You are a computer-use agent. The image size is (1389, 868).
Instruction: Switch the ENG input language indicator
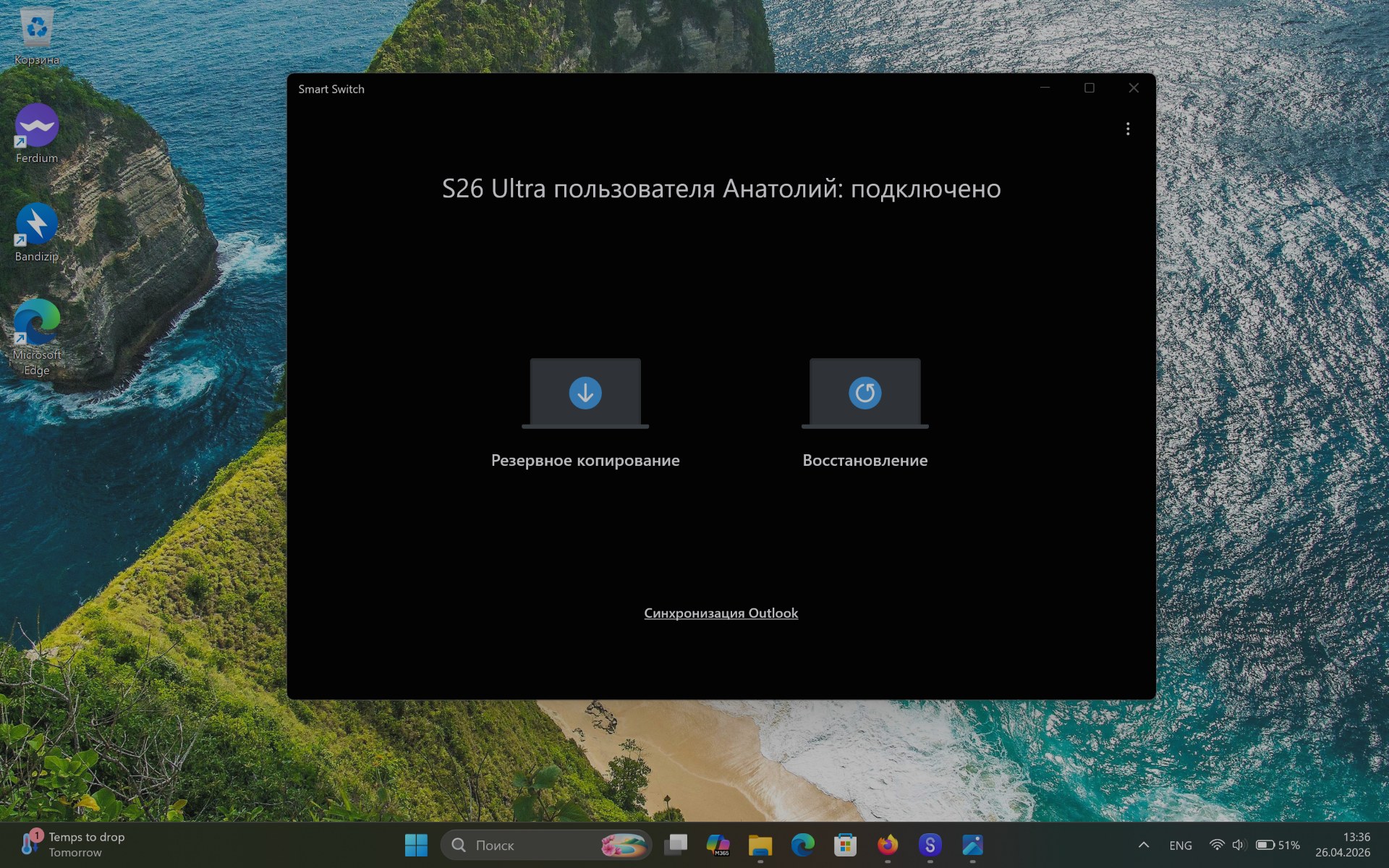(x=1180, y=845)
